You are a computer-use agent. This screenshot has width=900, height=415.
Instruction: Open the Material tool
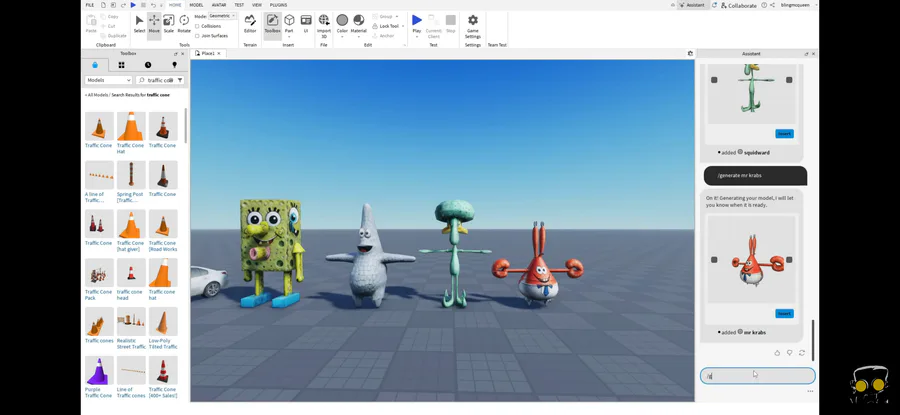(359, 24)
